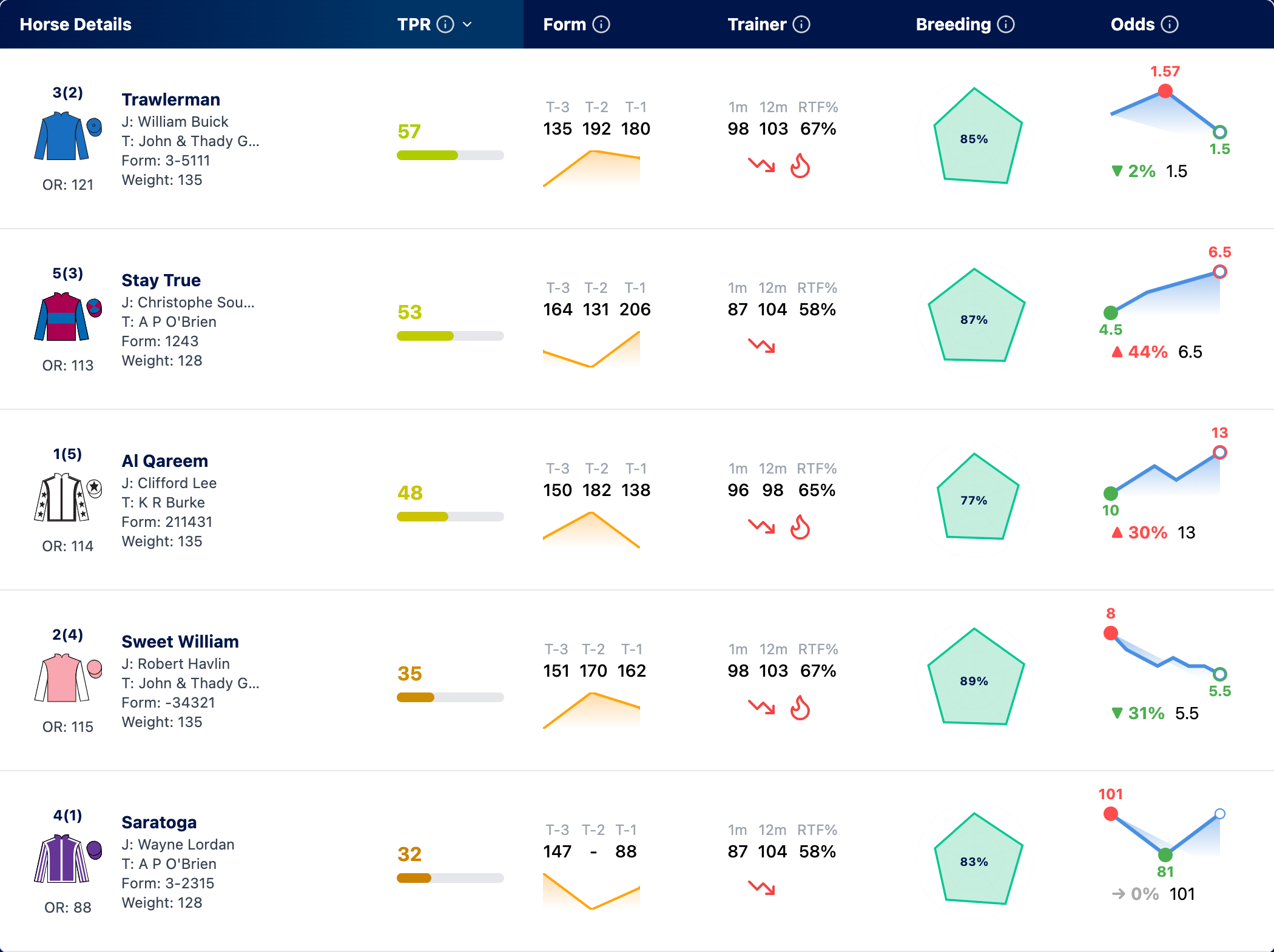Click Al Qareem's hot trainer flame icon

pos(800,527)
